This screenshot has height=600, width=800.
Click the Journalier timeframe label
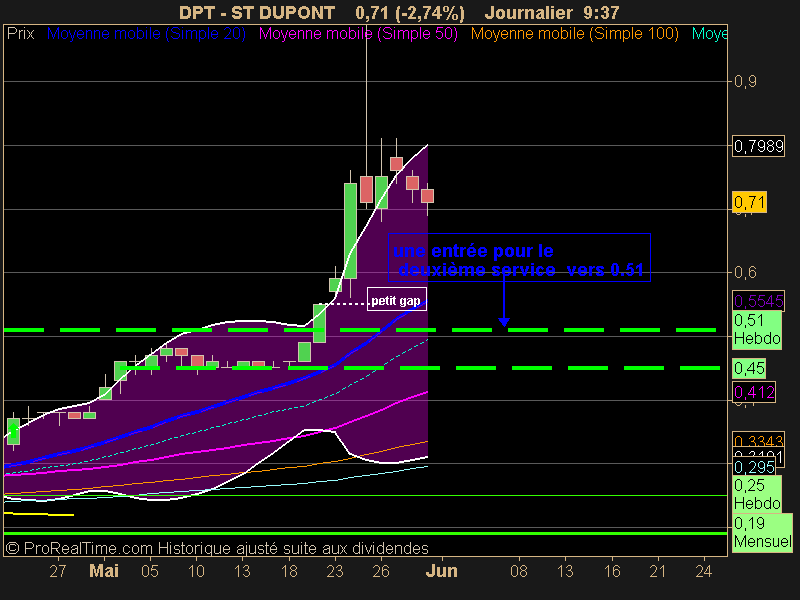click(x=529, y=12)
